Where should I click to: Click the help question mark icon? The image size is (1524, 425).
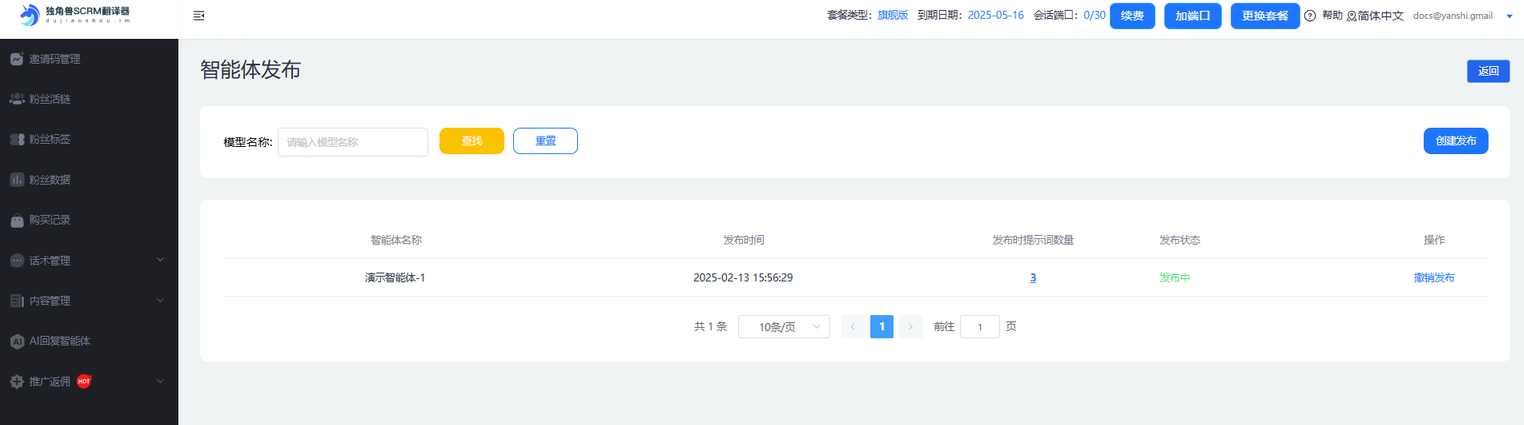coord(1310,16)
